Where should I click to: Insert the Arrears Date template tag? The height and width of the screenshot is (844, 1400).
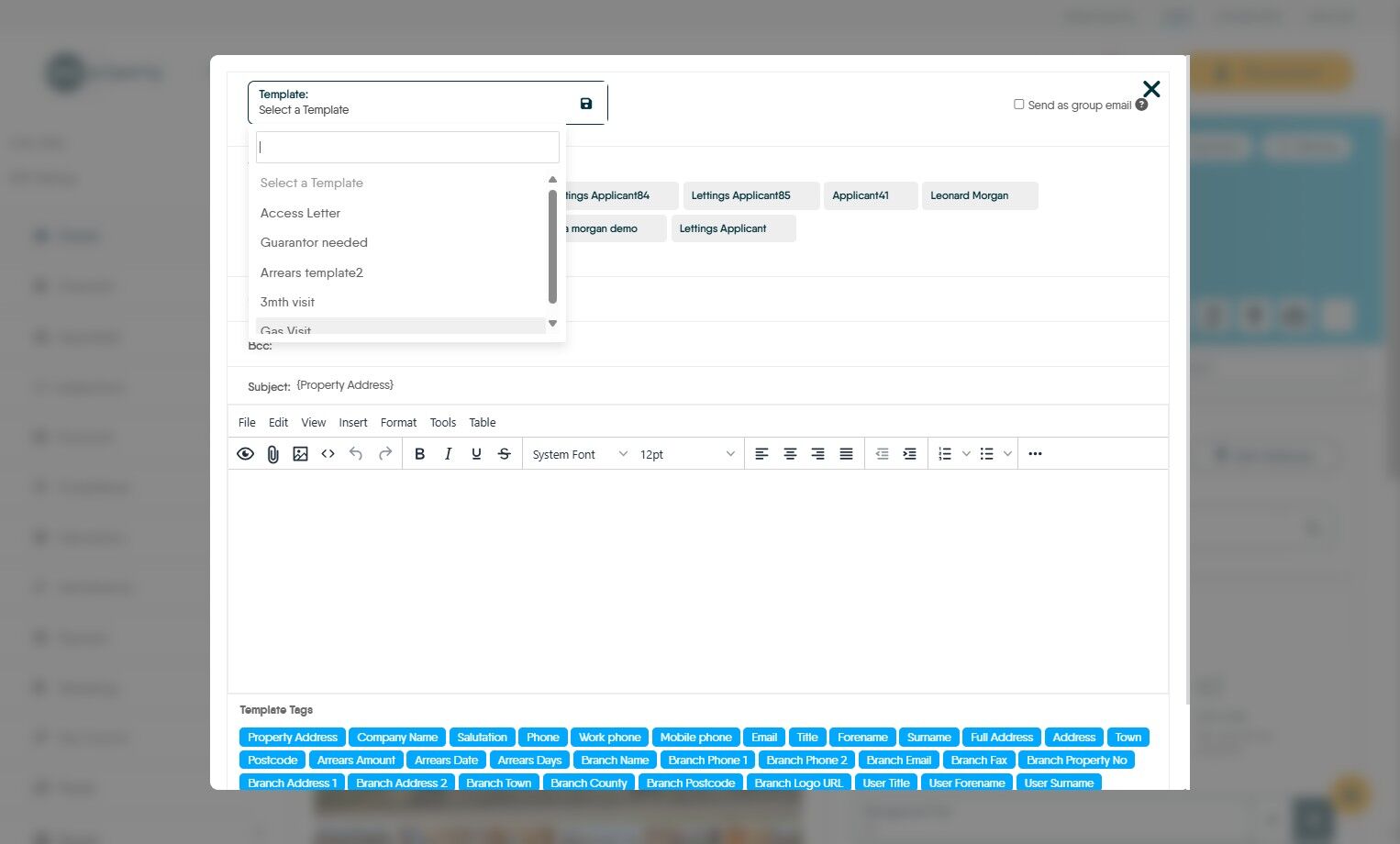[447, 761]
